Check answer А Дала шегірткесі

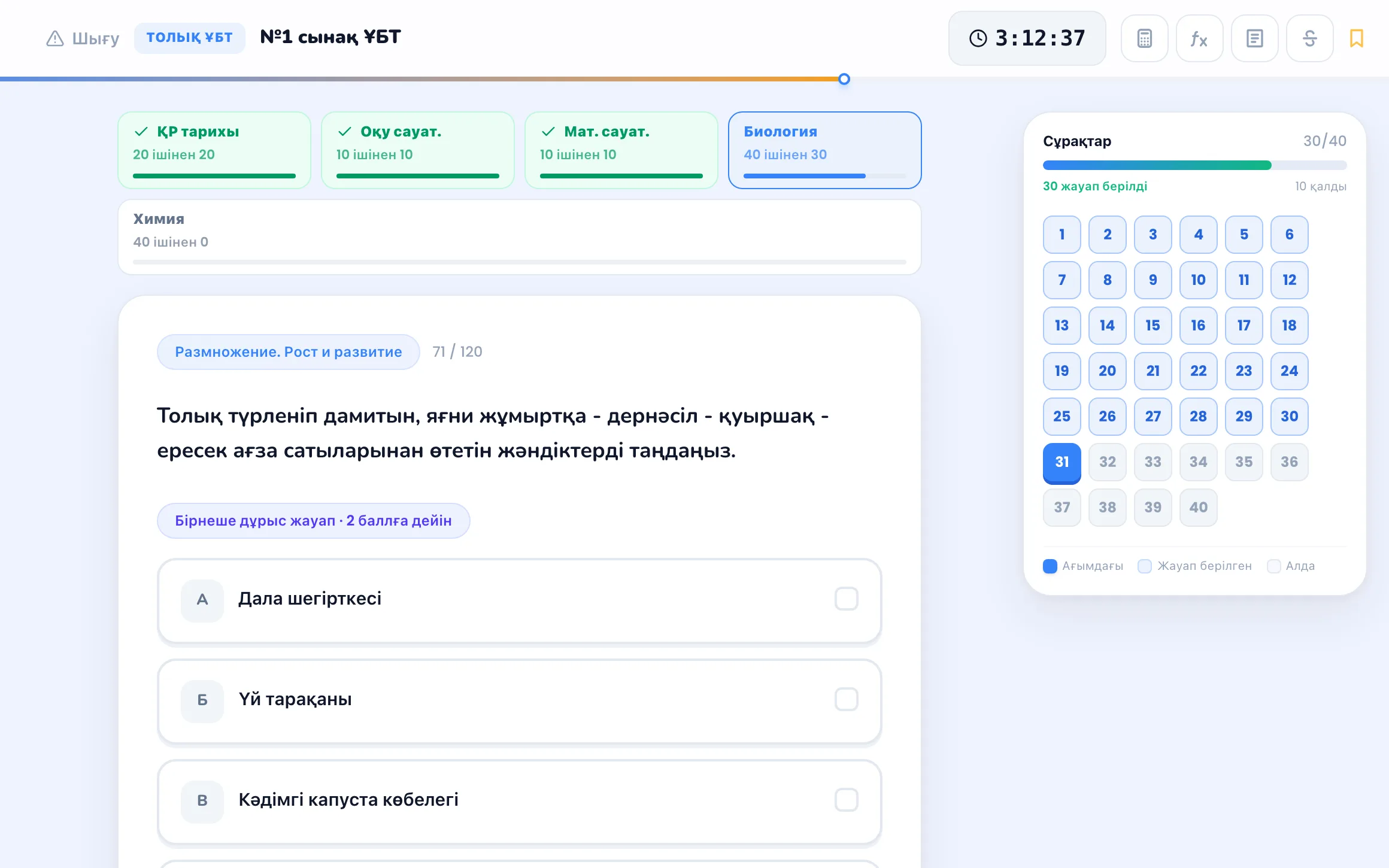tap(520, 601)
